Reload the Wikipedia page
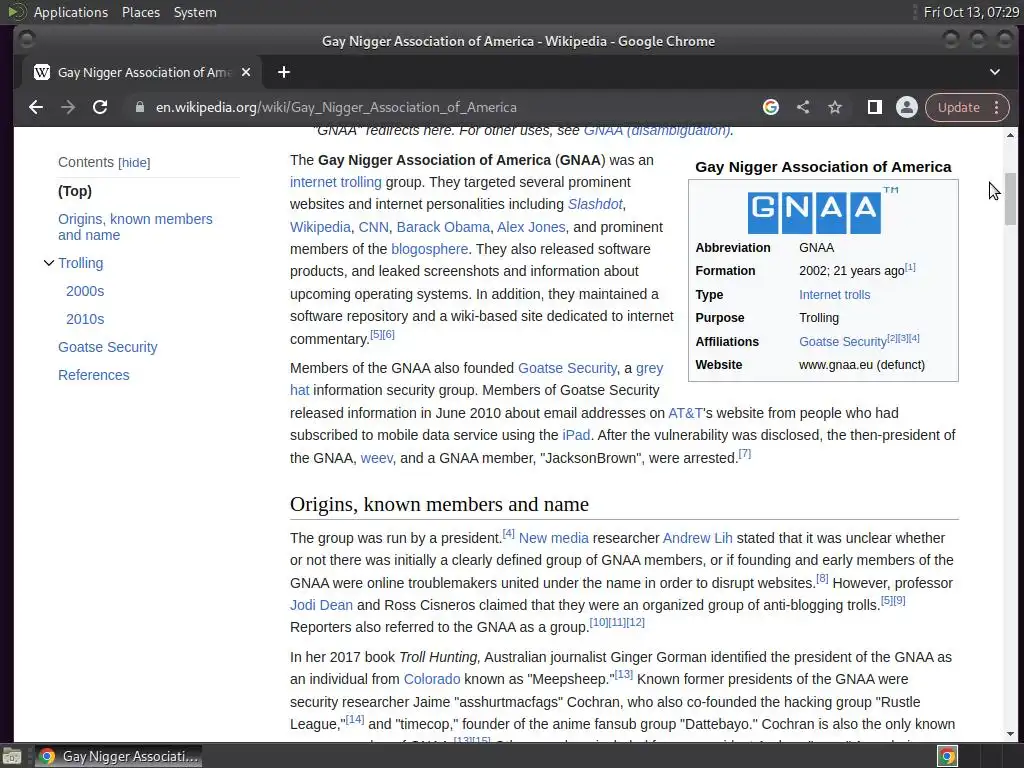This screenshot has height=768, width=1024. point(100,107)
